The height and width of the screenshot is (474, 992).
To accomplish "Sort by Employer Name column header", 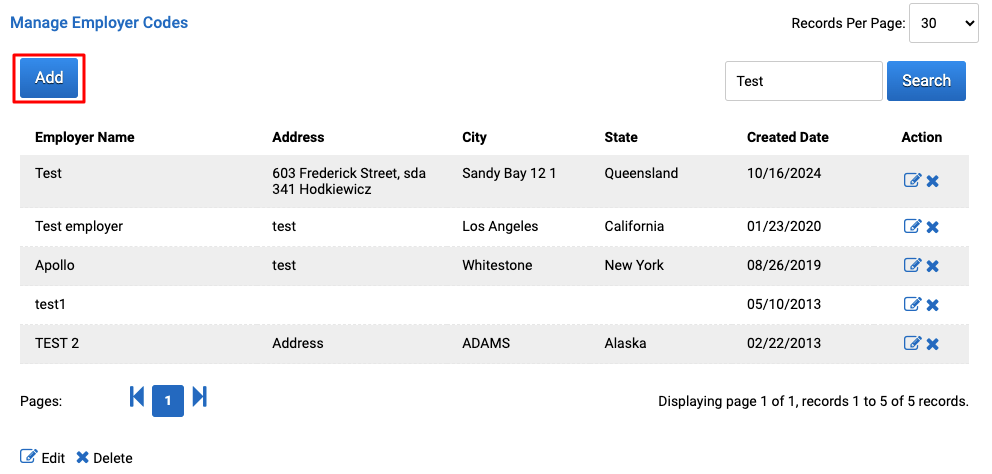I will 85,137.
